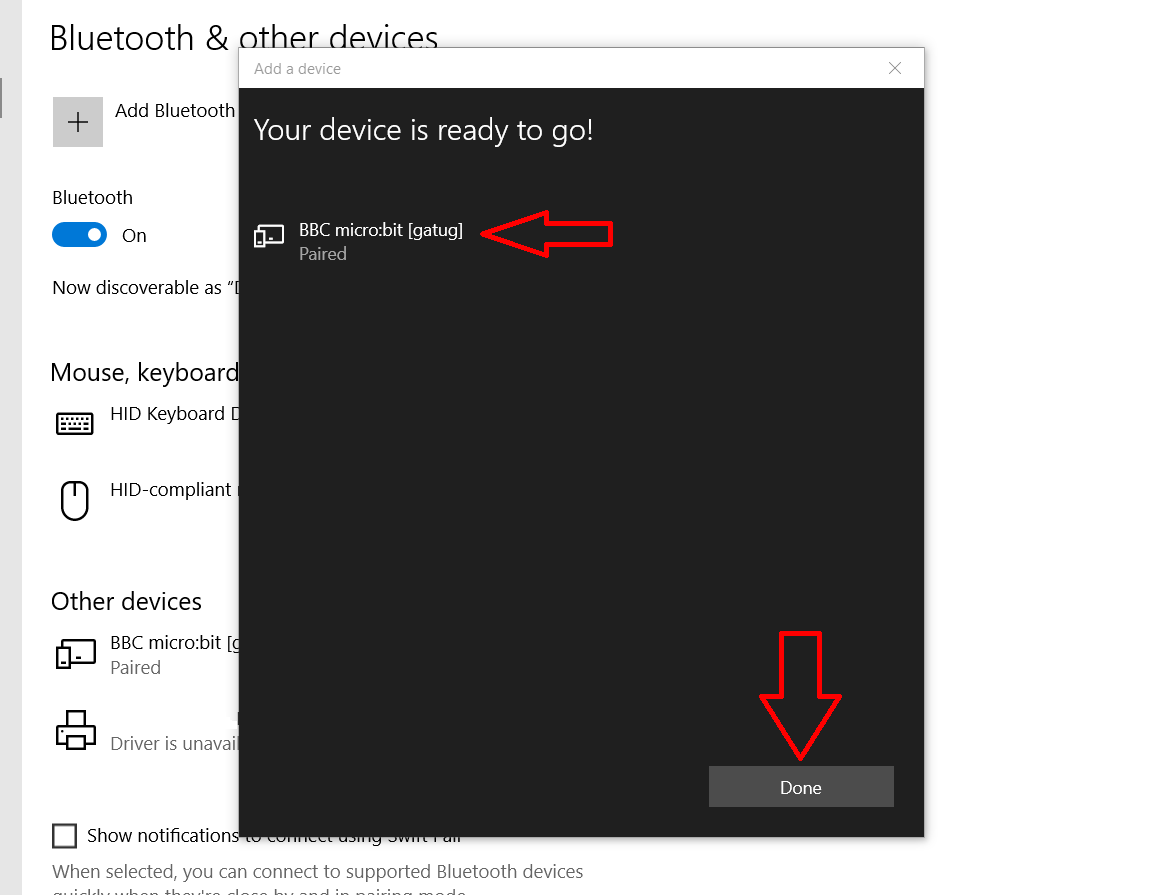This screenshot has height=895, width=1172.
Task: Enable Show notifications Swift Pair checkbox
Action: point(64,835)
